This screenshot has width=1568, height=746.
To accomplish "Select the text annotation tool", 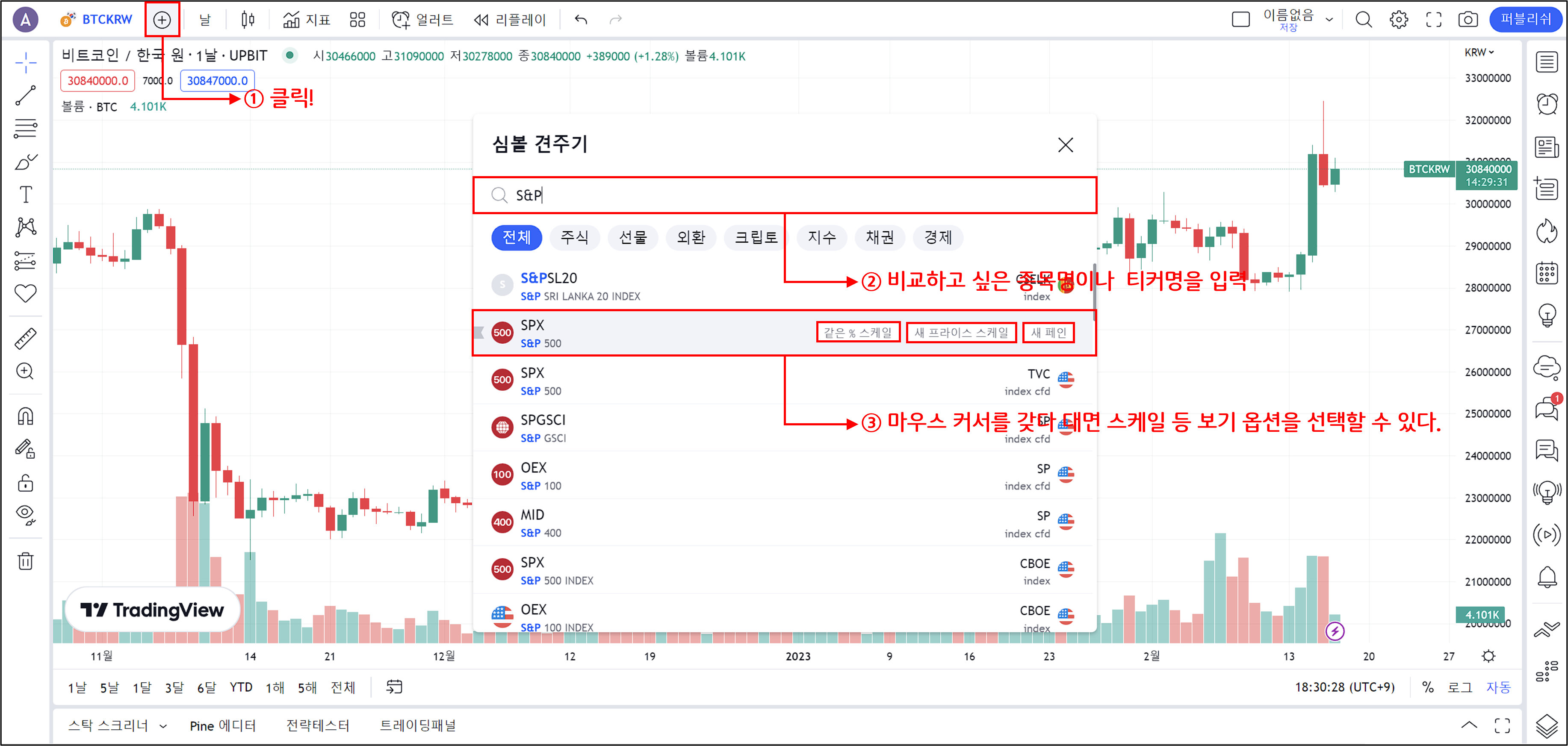I will (x=26, y=195).
